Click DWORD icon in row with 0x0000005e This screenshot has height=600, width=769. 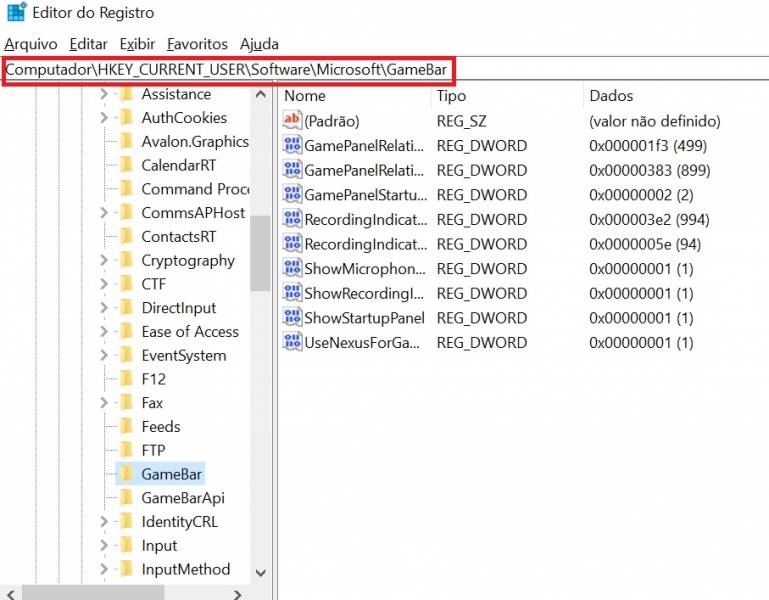click(x=292, y=243)
